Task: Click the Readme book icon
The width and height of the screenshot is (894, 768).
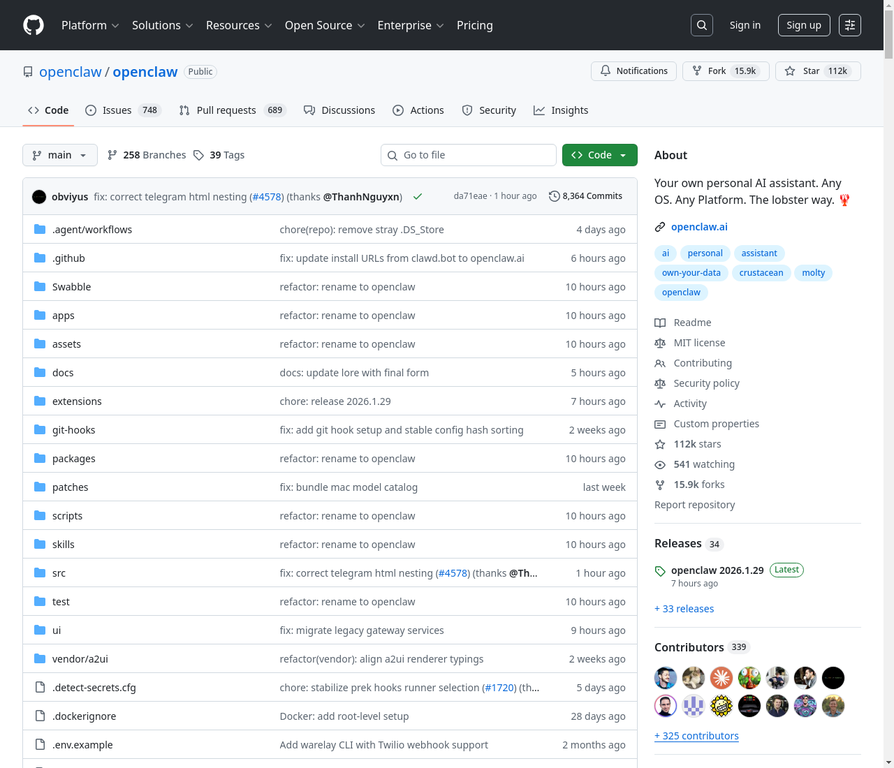Action: pyautogui.click(x=659, y=322)
